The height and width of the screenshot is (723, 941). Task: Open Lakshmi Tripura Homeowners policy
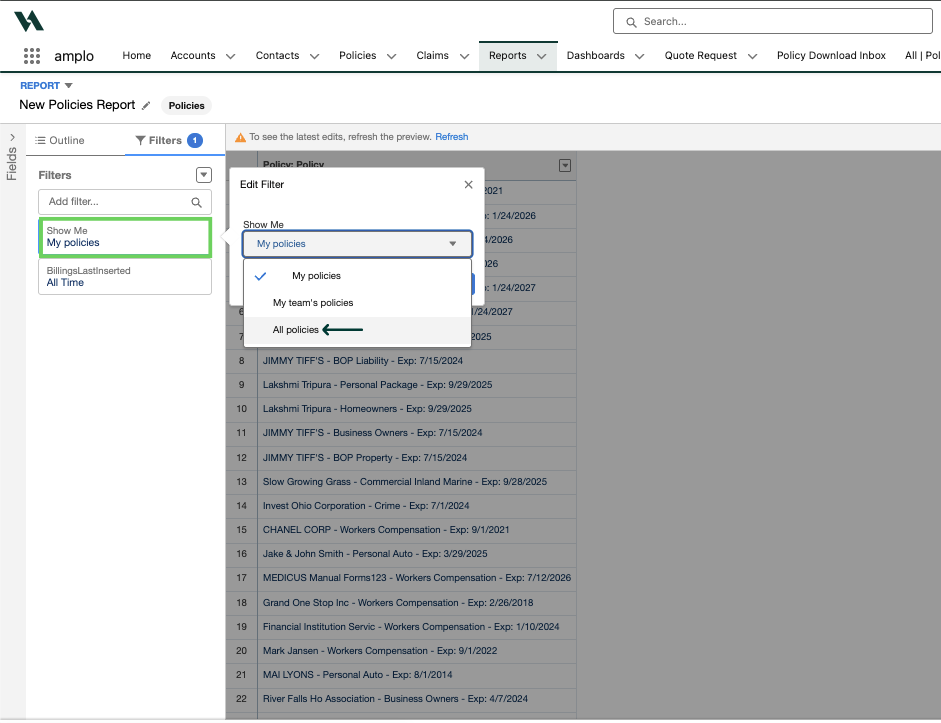(367, 409)
